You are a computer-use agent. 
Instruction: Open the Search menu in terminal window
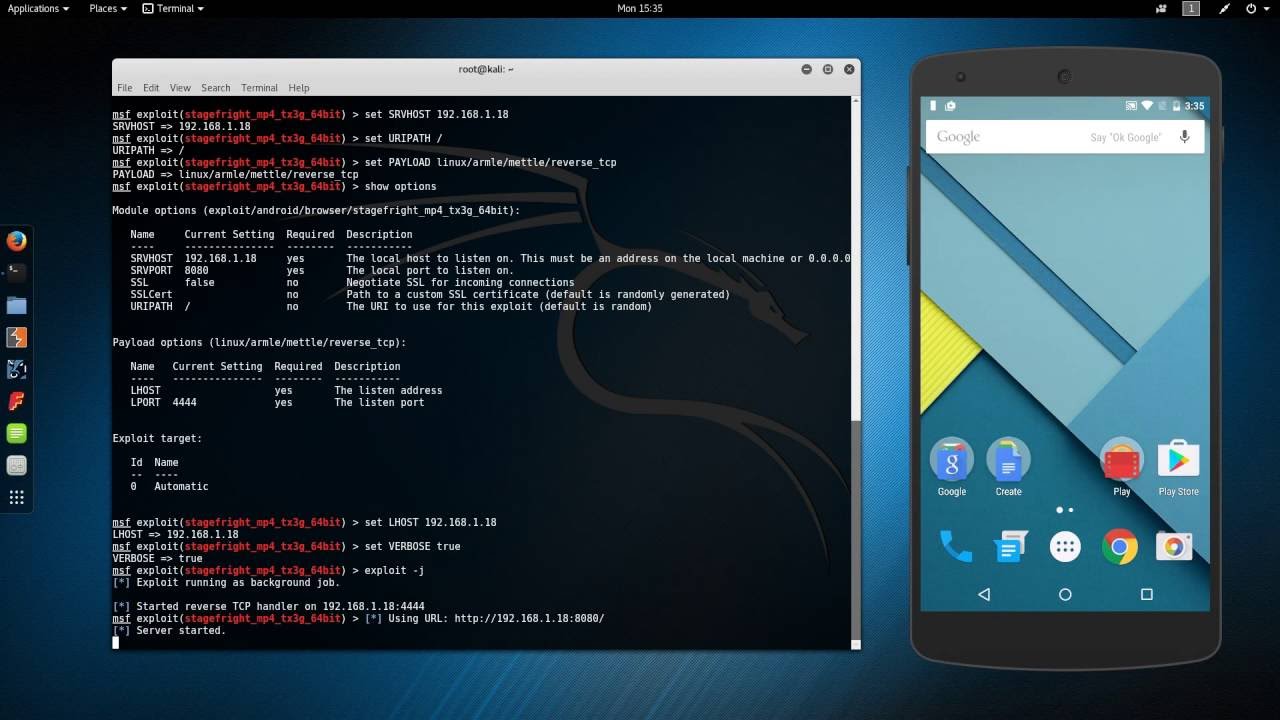click(215, 88)
